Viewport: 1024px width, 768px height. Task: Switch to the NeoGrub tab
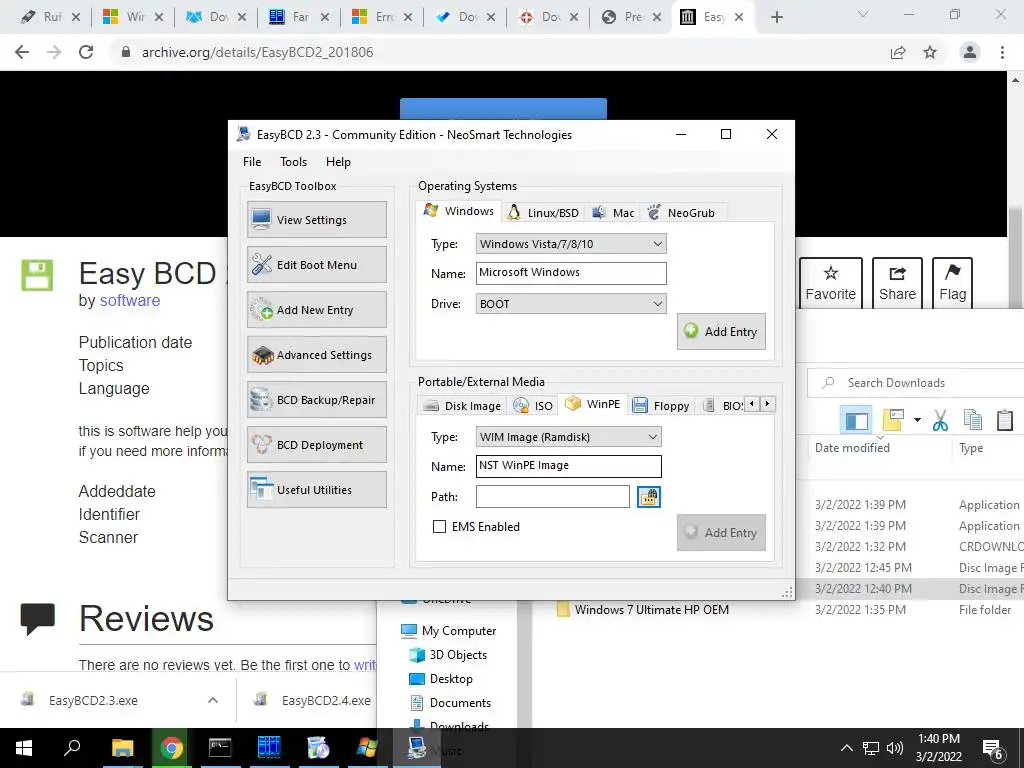coord(682,213)
